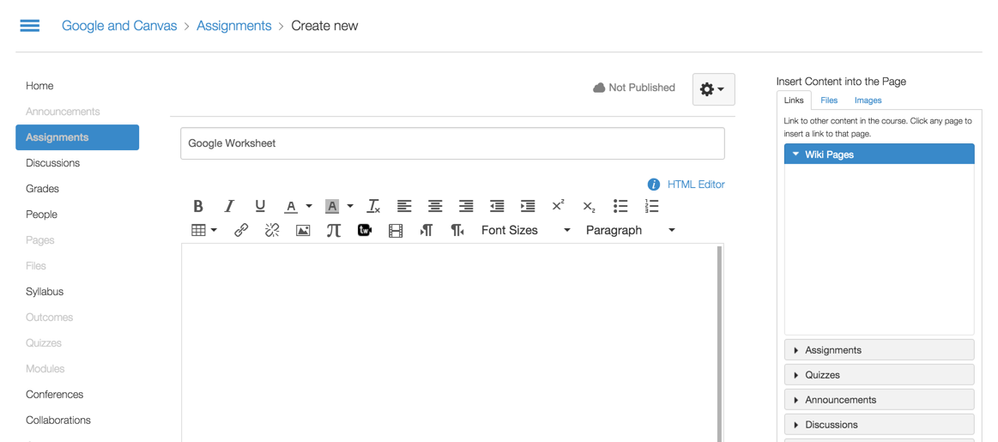
Task: Insert a numbered list
Action: (651, 206)
